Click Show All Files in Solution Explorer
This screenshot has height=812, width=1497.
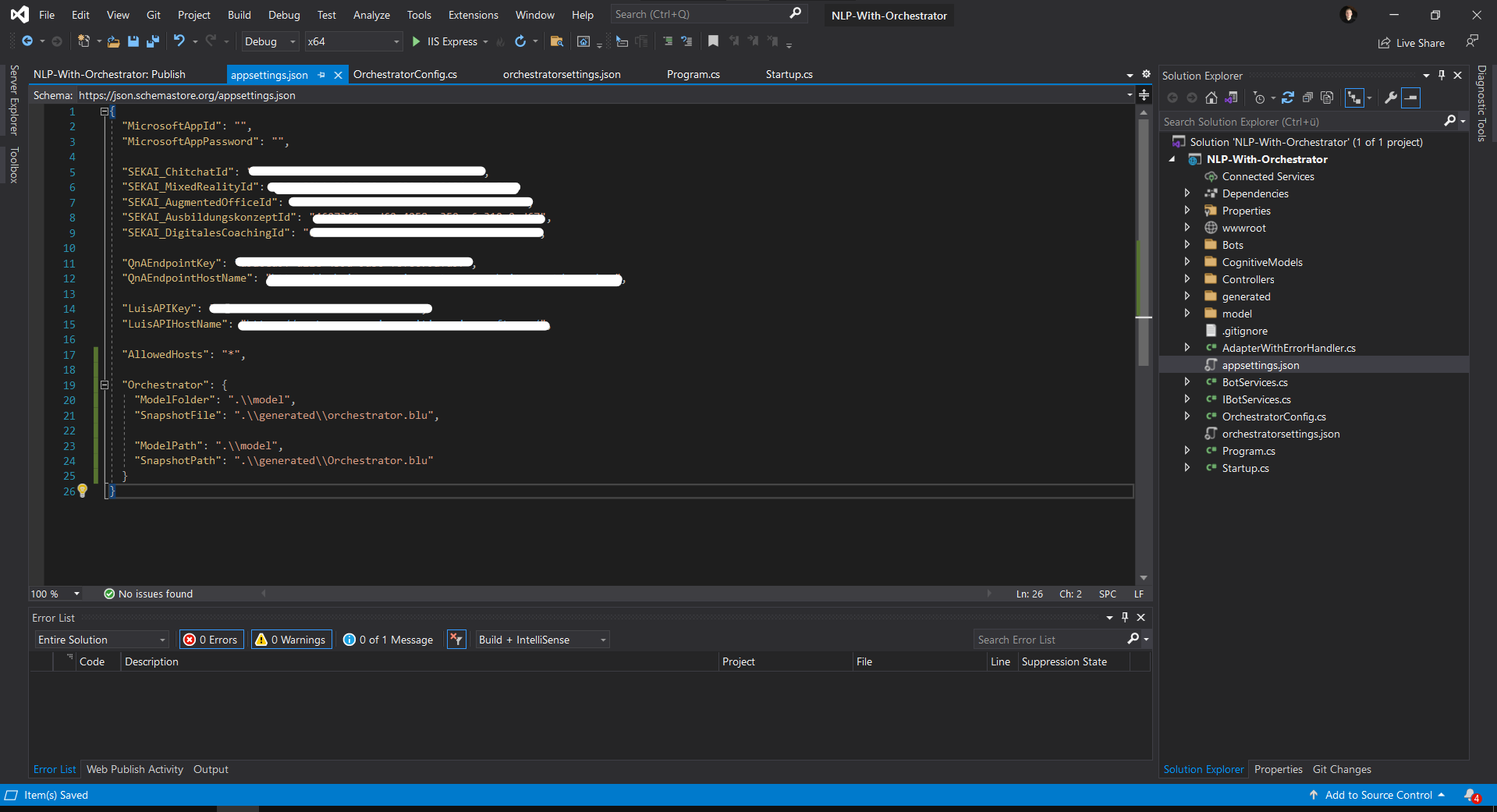[x=1327, y=98]
